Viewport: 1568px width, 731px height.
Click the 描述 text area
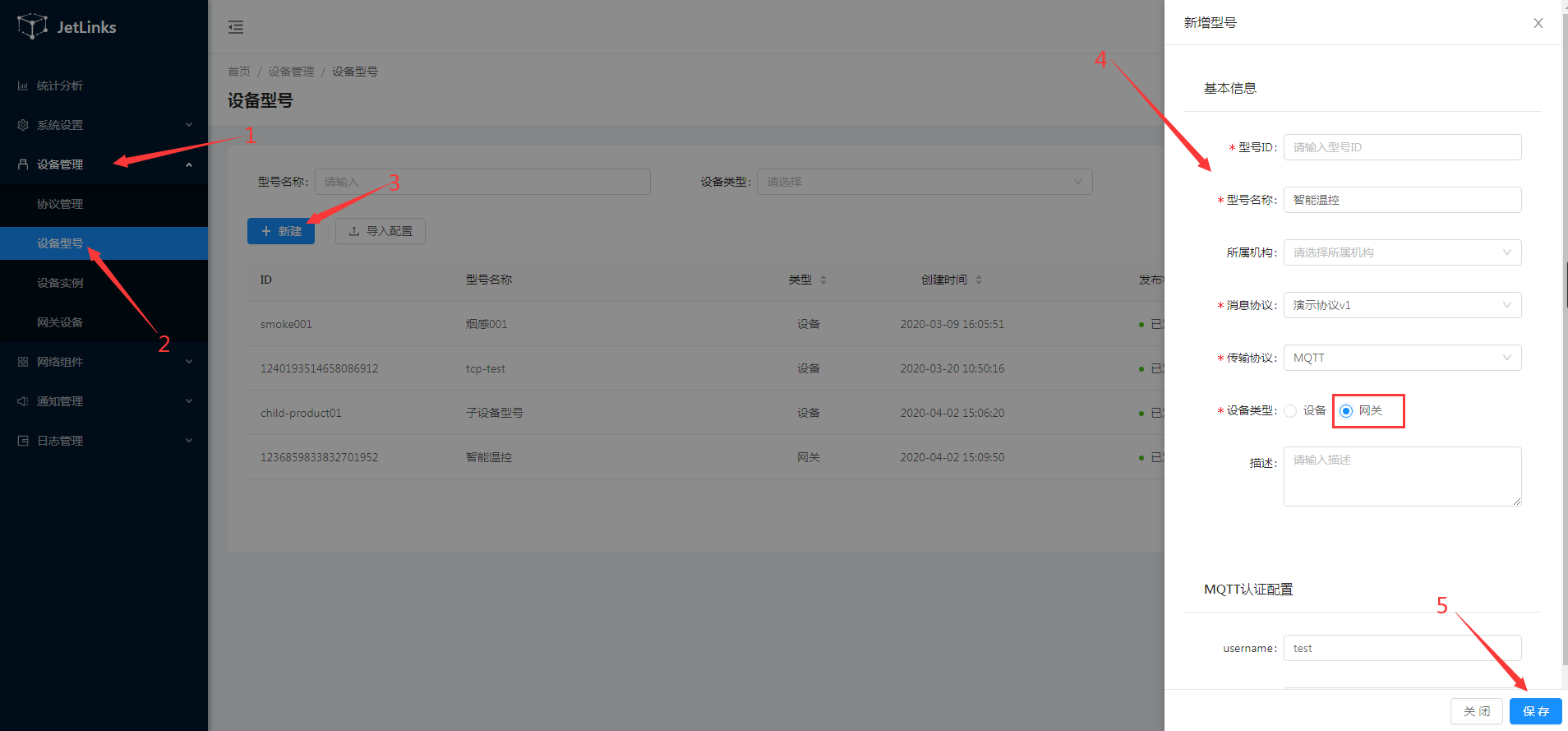pos(1402,476)
